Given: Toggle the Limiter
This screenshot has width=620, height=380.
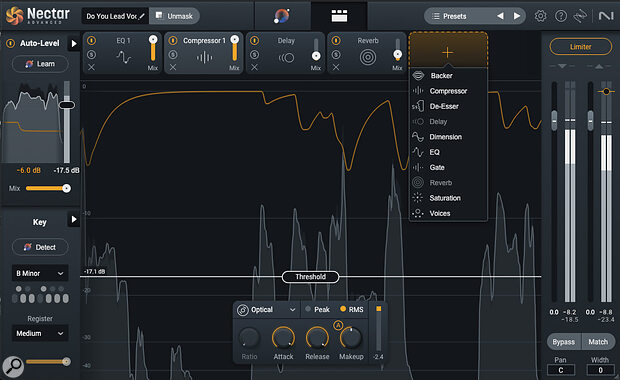Looking at the screenshot, I should [580, 47].
